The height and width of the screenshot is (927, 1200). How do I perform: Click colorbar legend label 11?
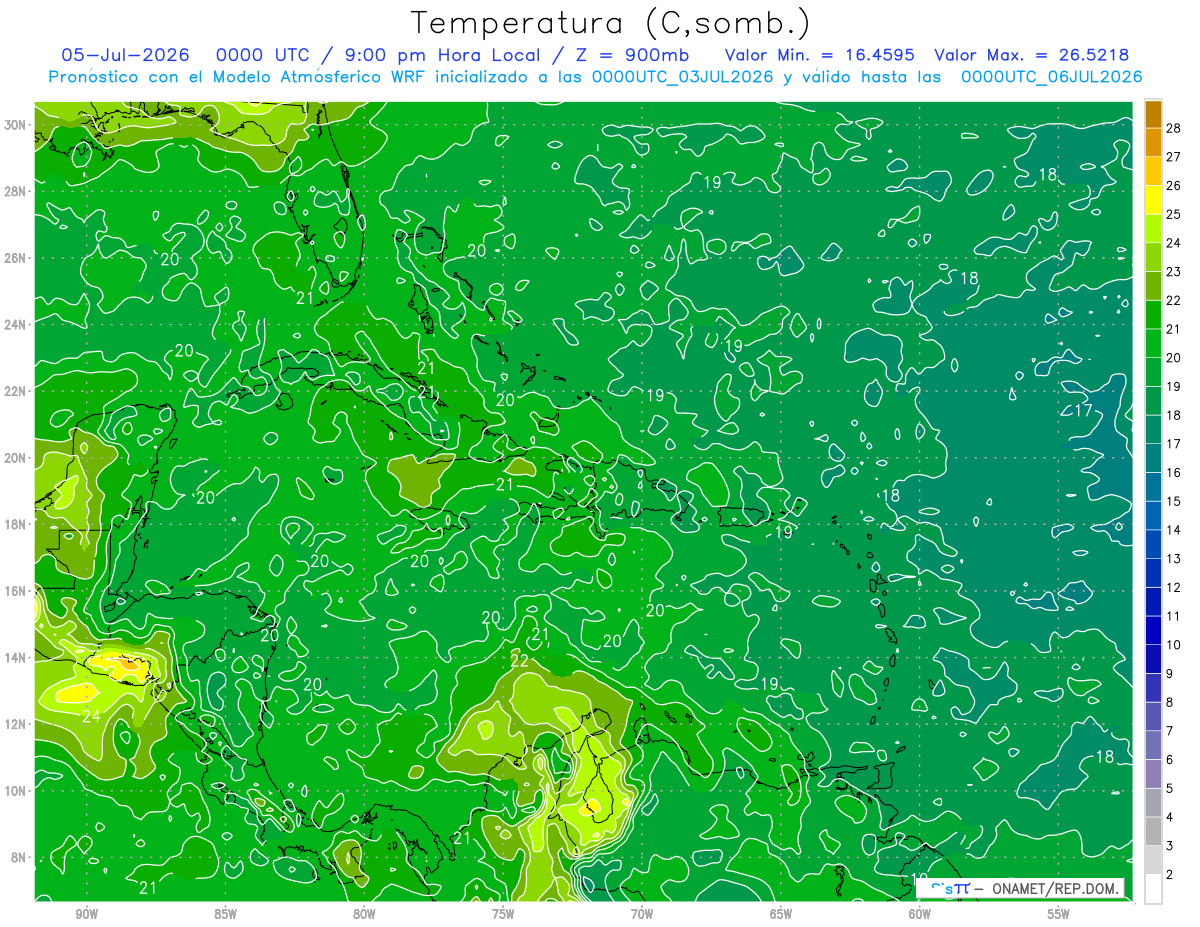(1174, 616)
